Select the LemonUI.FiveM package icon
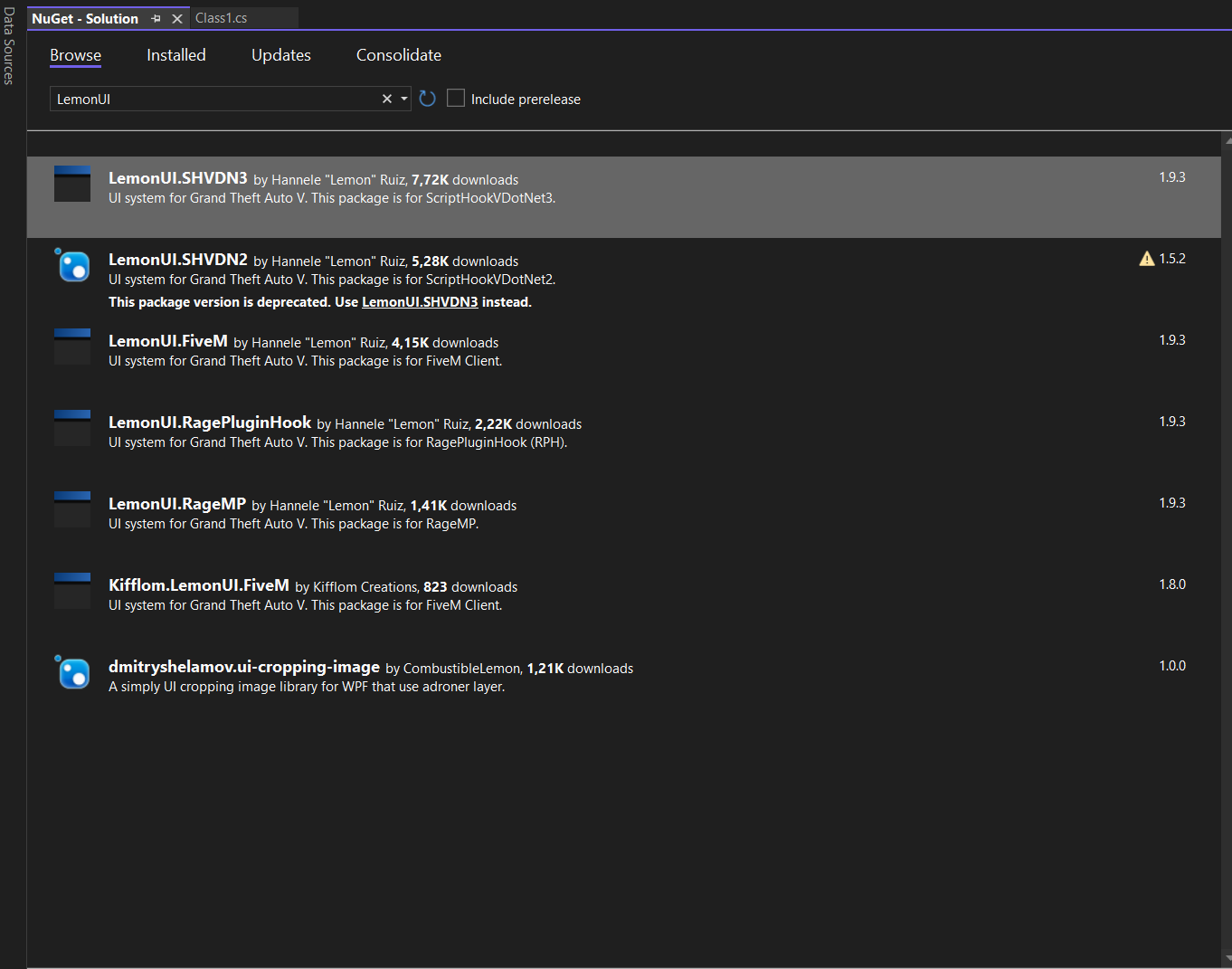The image size is (1232, 969). pos(72,347)
